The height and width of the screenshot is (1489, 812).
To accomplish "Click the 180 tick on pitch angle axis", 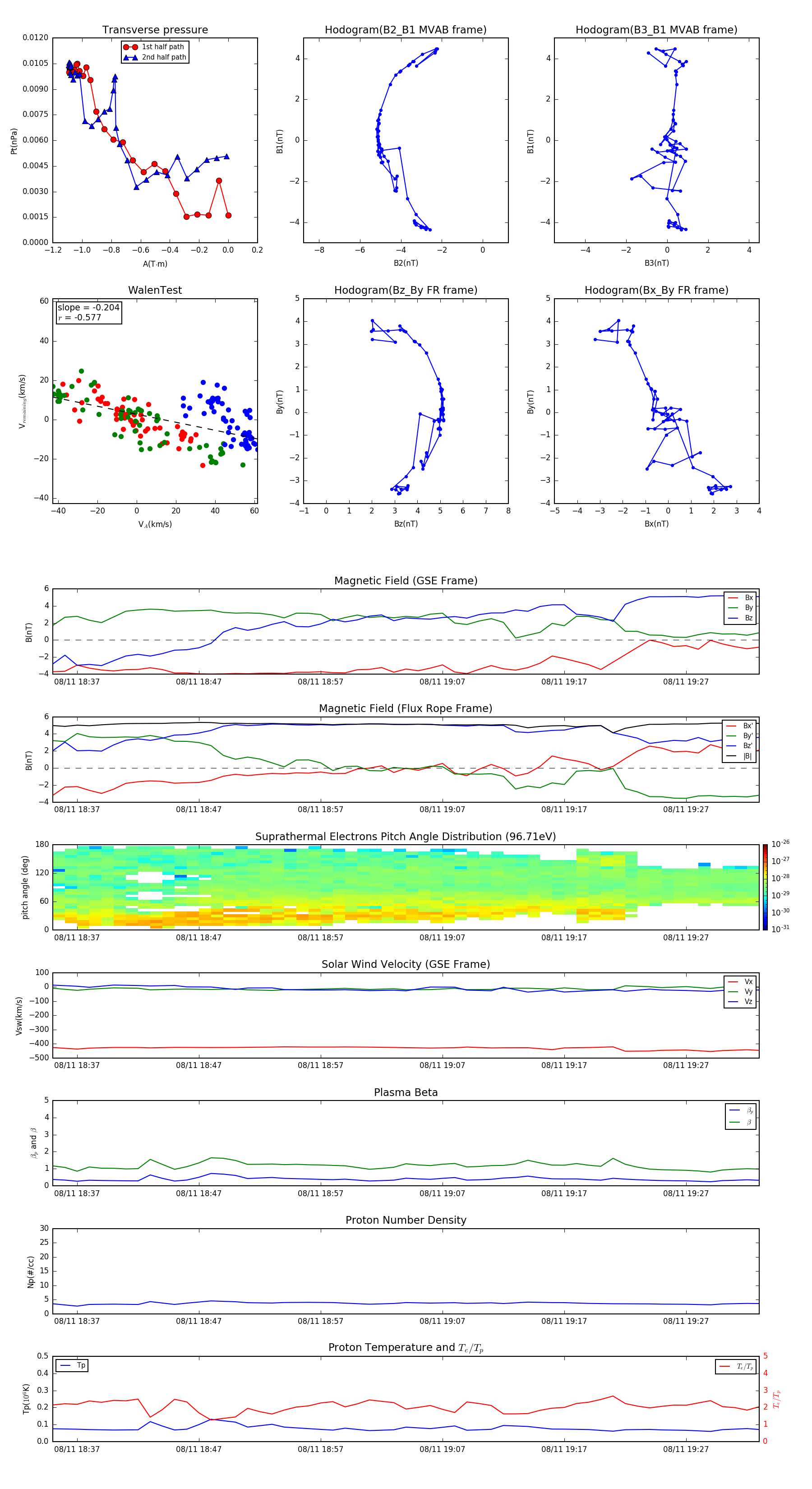I will [42, 845].
